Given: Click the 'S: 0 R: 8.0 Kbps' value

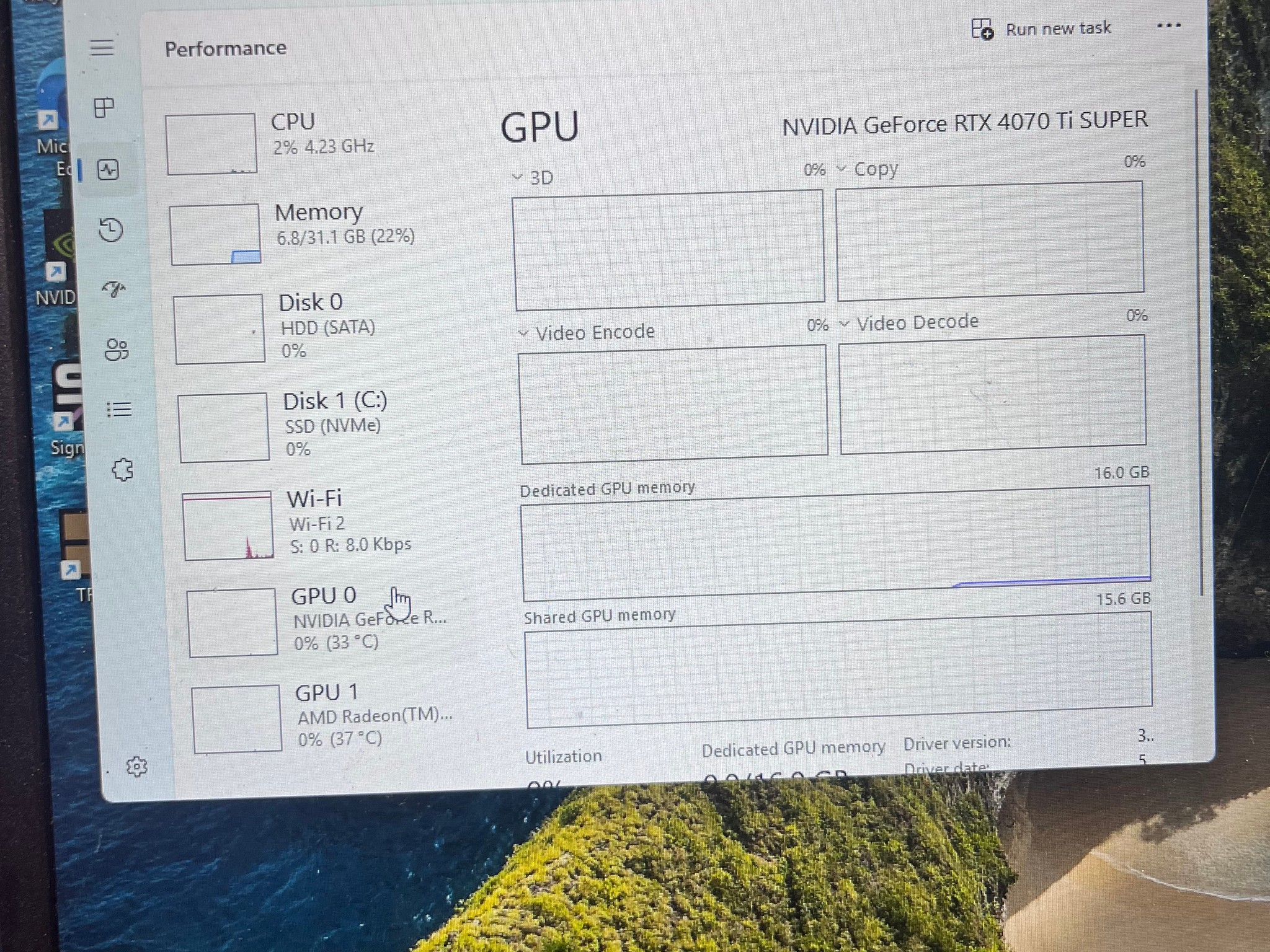Looking at the screenshot, I should point(350,545).
